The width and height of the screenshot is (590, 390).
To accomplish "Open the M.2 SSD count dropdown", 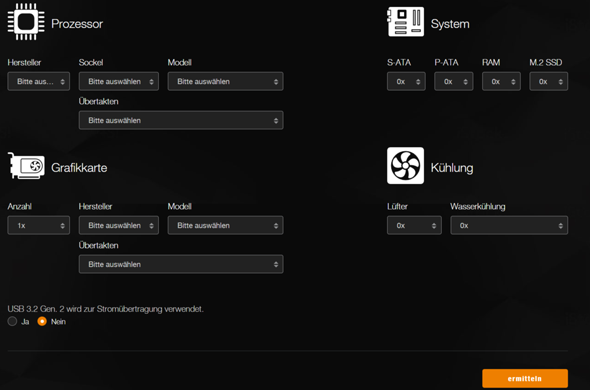I will (549, 81).
